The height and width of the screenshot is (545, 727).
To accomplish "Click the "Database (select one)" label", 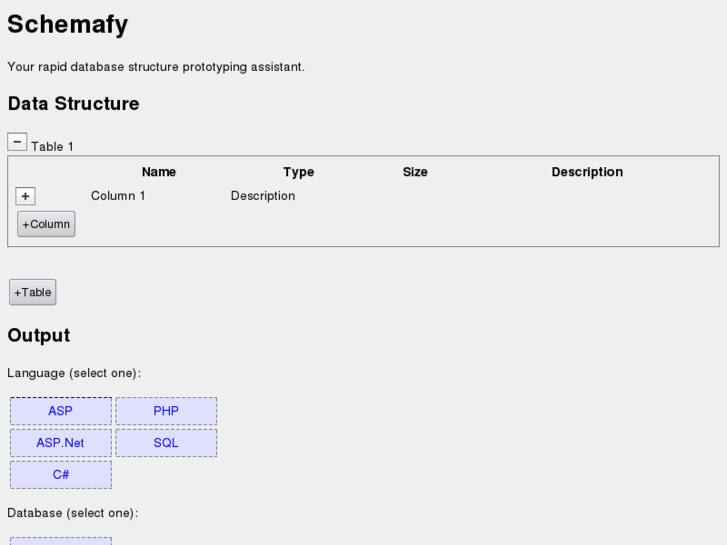I will (72, 513).
